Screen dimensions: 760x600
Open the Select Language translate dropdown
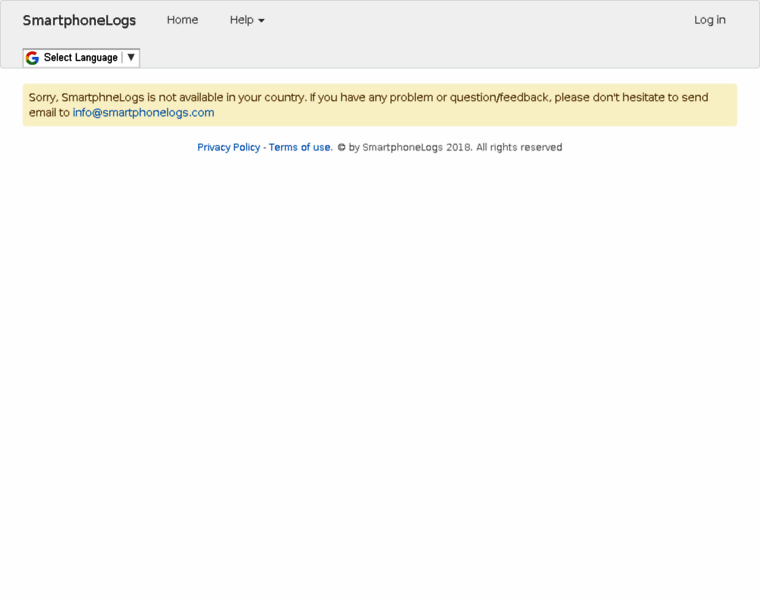pos(81,58)
